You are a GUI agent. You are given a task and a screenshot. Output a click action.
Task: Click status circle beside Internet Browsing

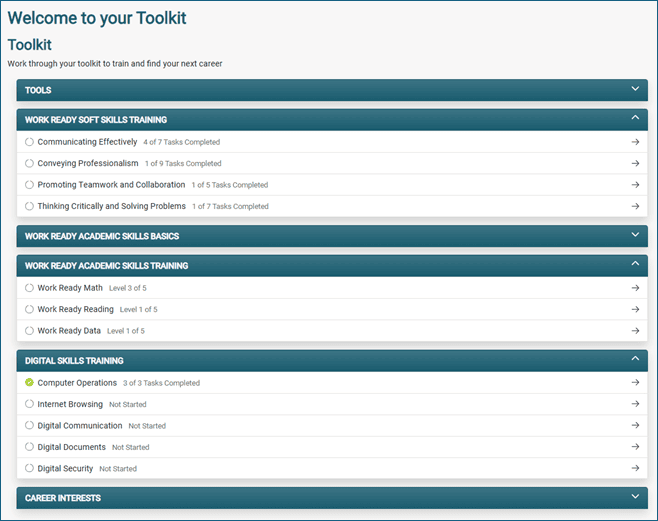tap(29, 404)
